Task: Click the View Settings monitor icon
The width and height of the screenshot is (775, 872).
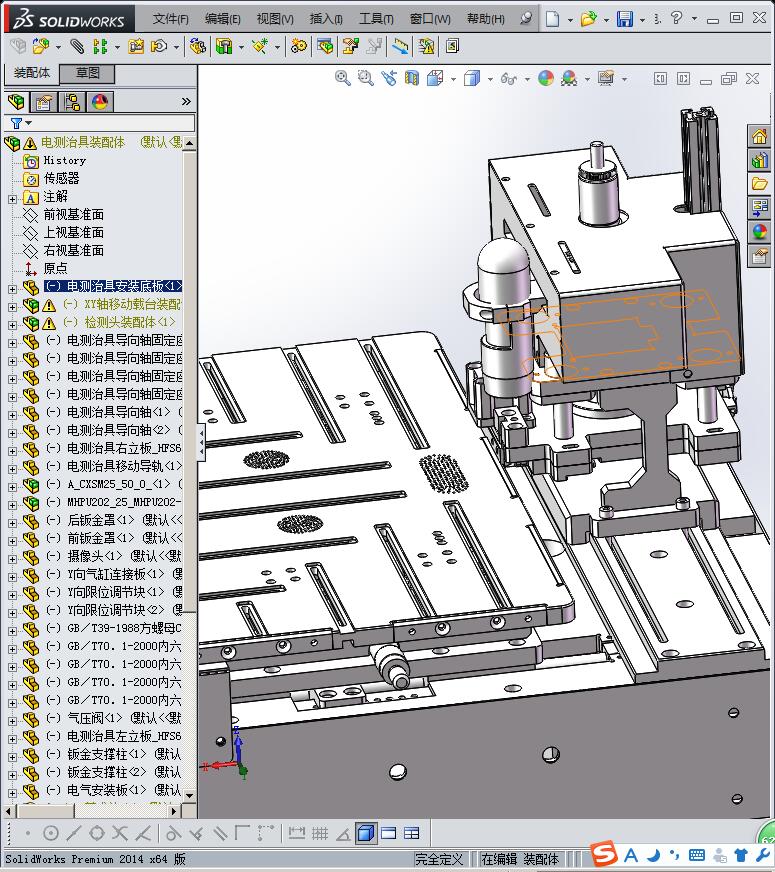Action: point(606,78)
